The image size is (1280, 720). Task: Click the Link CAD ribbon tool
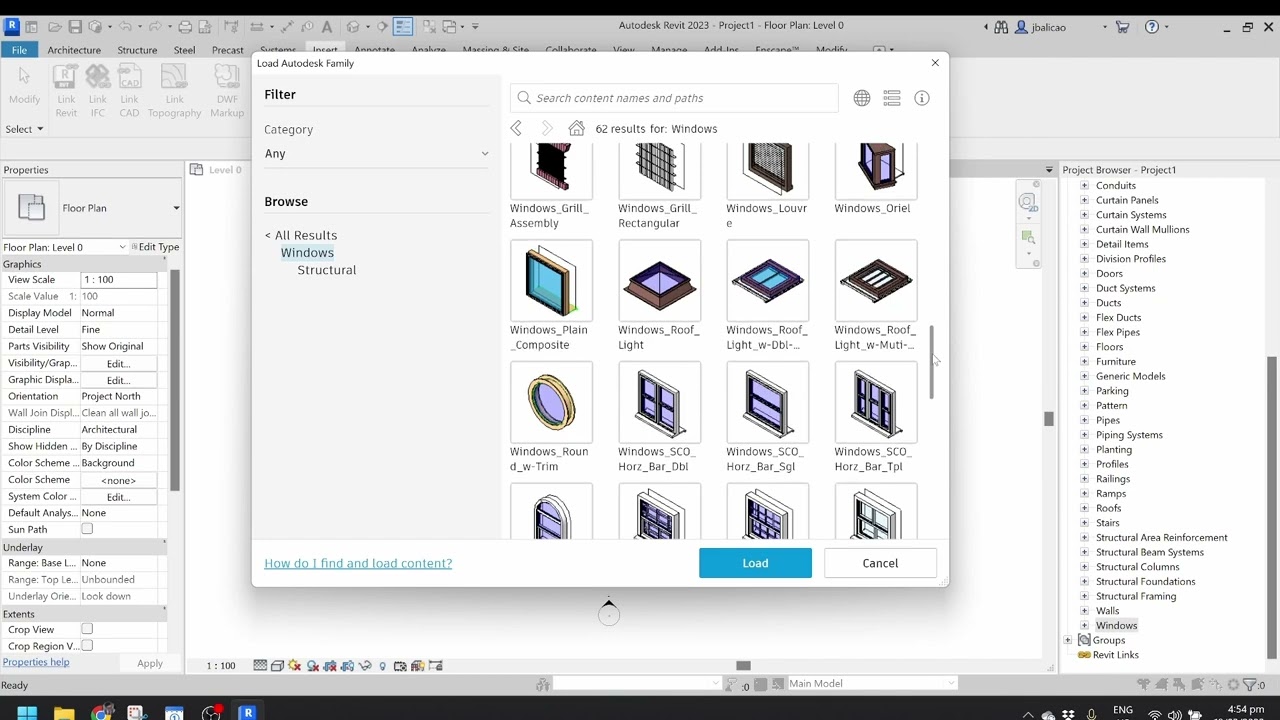[130, 91]
